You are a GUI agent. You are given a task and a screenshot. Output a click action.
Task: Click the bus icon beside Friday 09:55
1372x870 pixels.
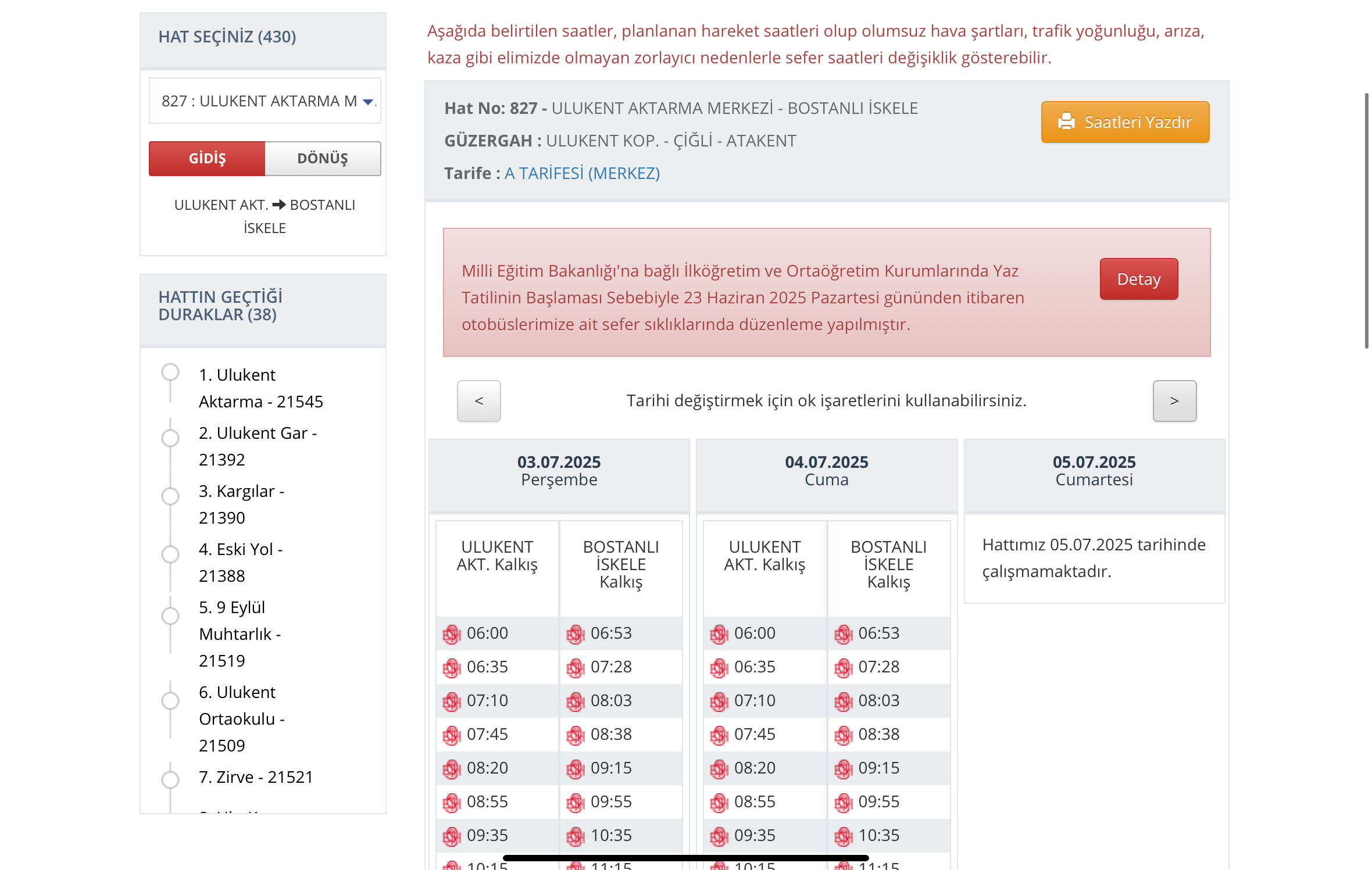coord(844,803)
